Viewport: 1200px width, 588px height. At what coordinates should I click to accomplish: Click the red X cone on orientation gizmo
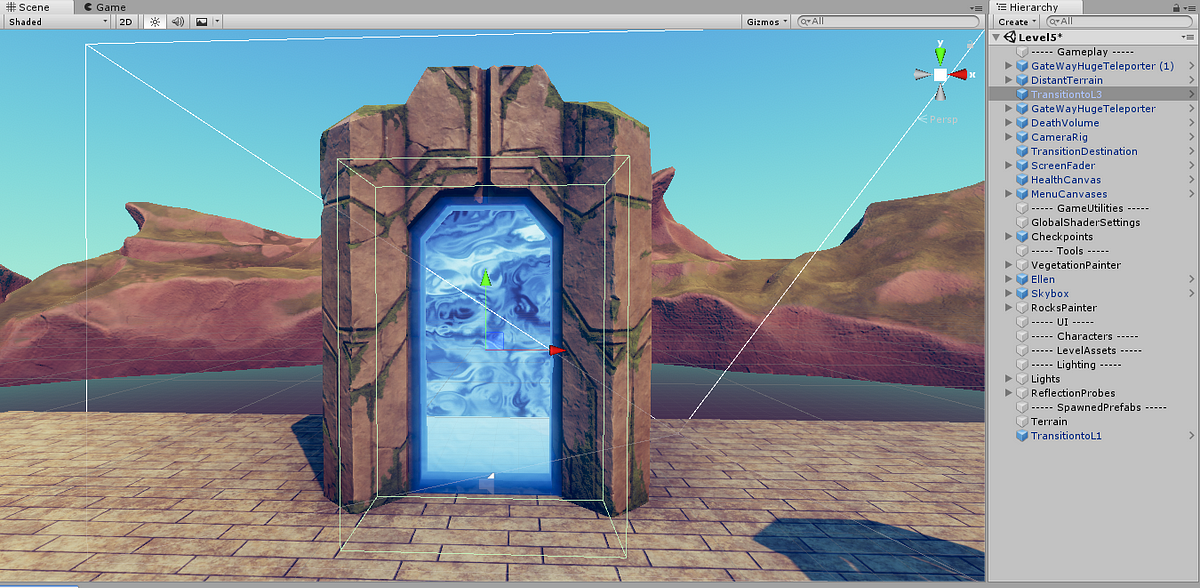(x=959, y=74)
